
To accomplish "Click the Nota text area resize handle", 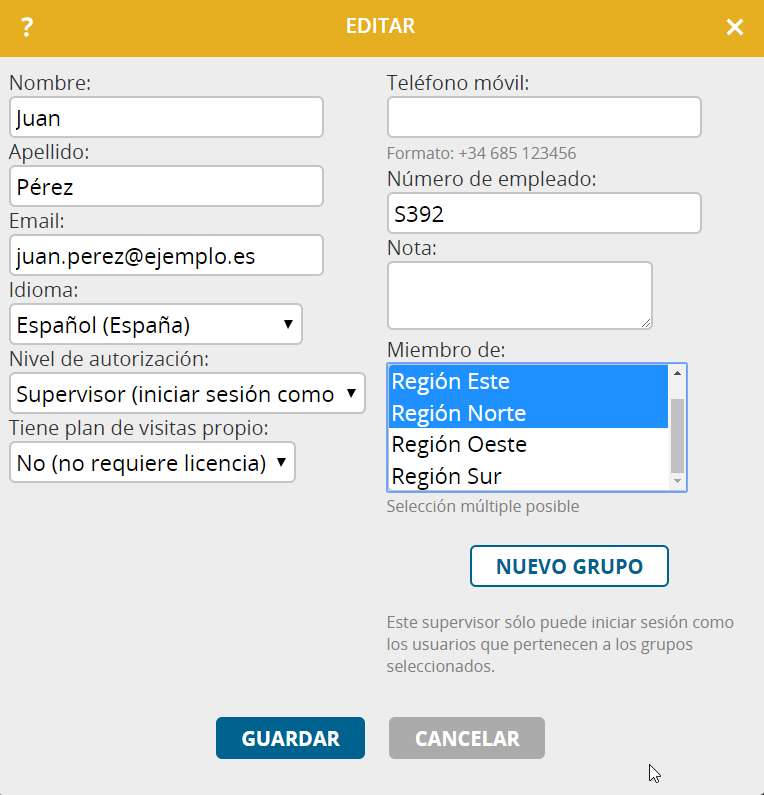I will [x=646, y=323].
